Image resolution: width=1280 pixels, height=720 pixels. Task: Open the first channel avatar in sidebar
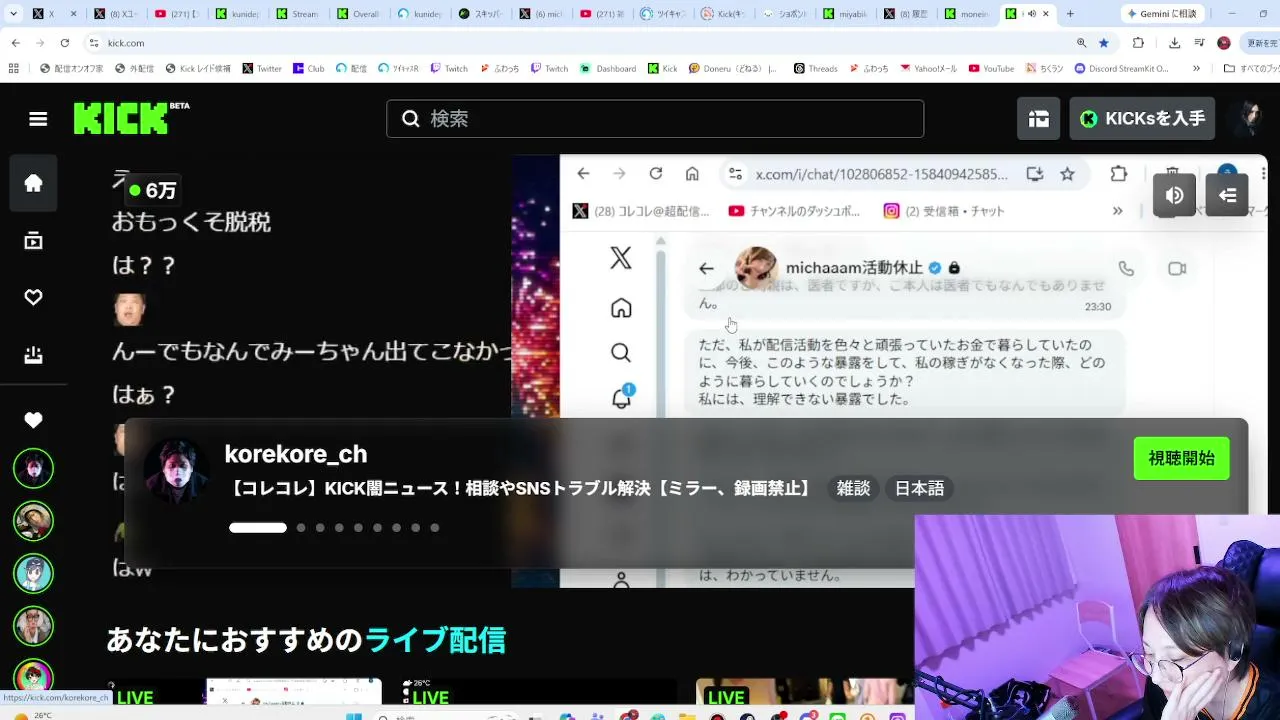pos(34,468)
